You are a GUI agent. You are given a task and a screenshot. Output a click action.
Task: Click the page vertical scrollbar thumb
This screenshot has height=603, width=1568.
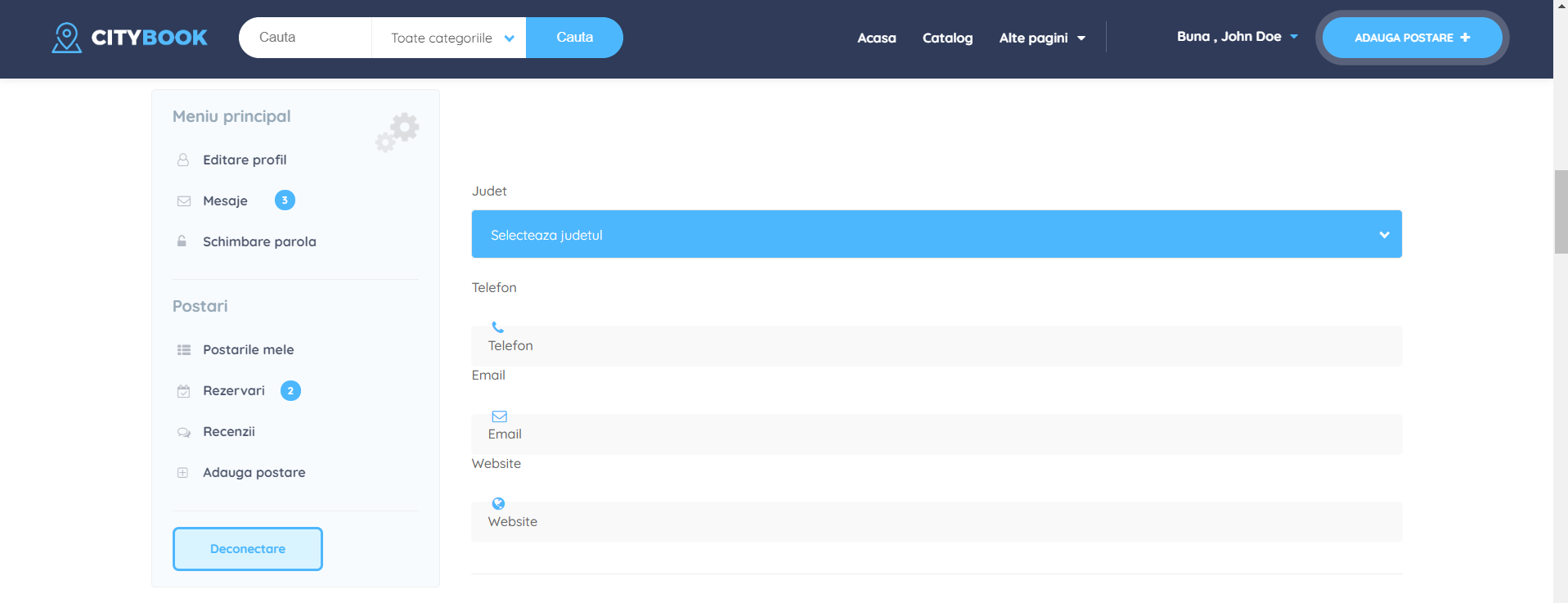click(x=1561, y=212)
